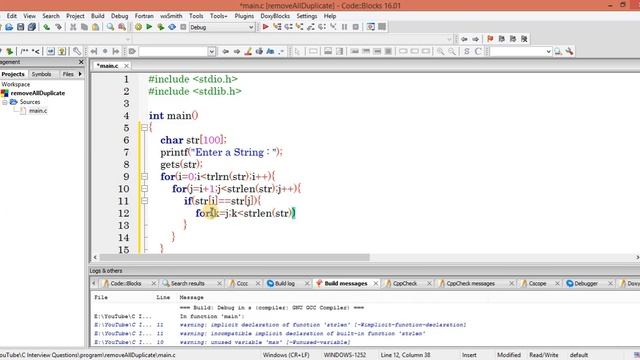Click the Clear all bookmarks flag icon
Screen dimensions: 640x360
click(524, 39)
